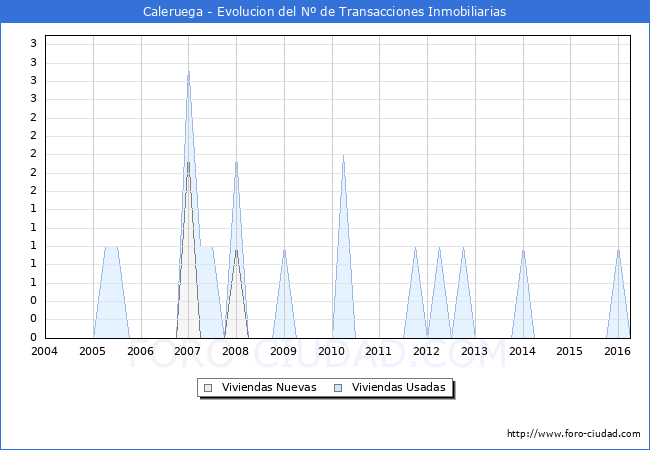The width and height of the screenshot is (650, 450).
Task: Select the 2006 x-axis label
Action: 140,351
